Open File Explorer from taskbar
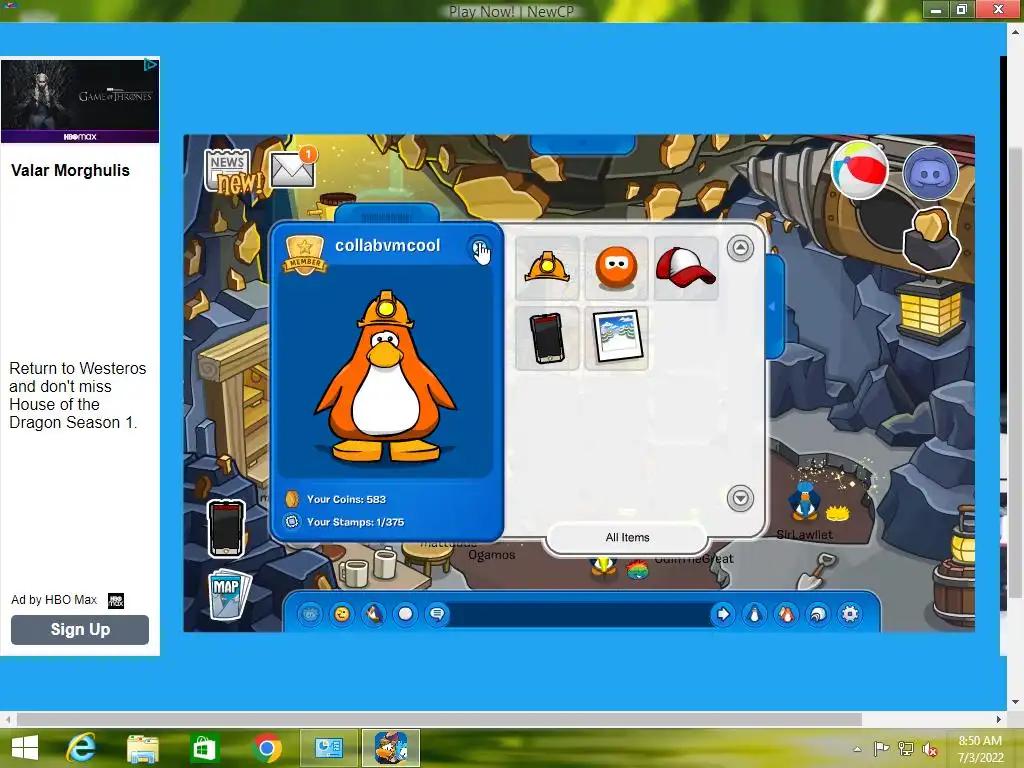This screenshot has width=1024, height=768. coord(142,748)
